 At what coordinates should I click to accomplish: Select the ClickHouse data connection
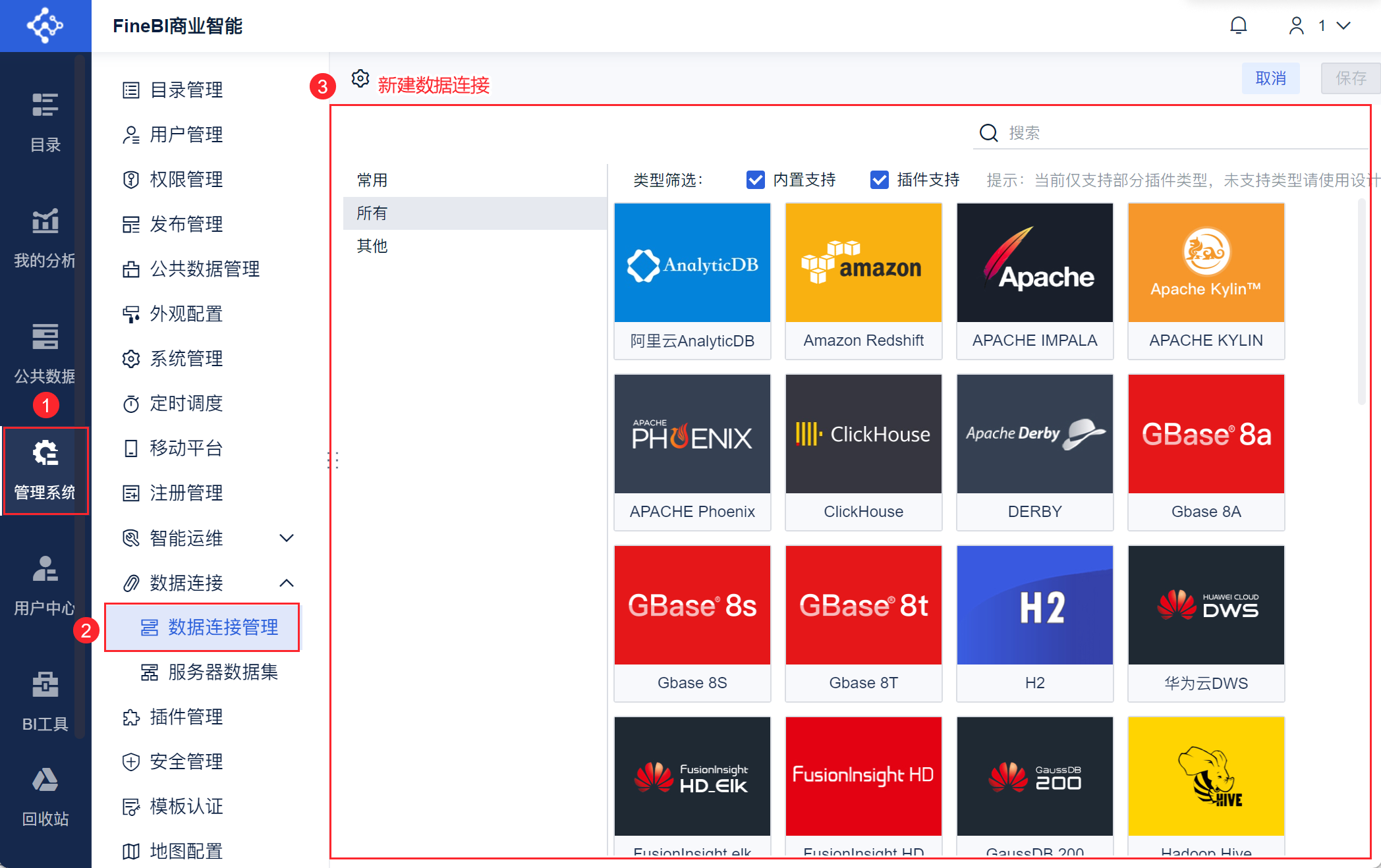point(863,434)
